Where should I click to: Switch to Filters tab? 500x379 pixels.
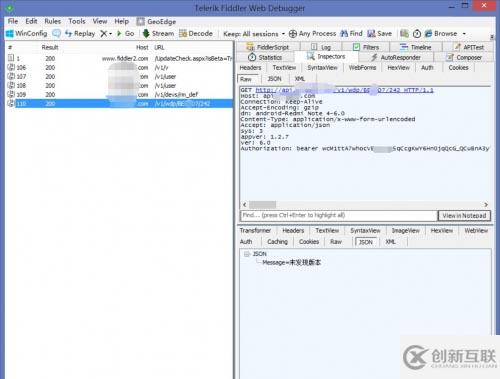[x=366, y=47]
